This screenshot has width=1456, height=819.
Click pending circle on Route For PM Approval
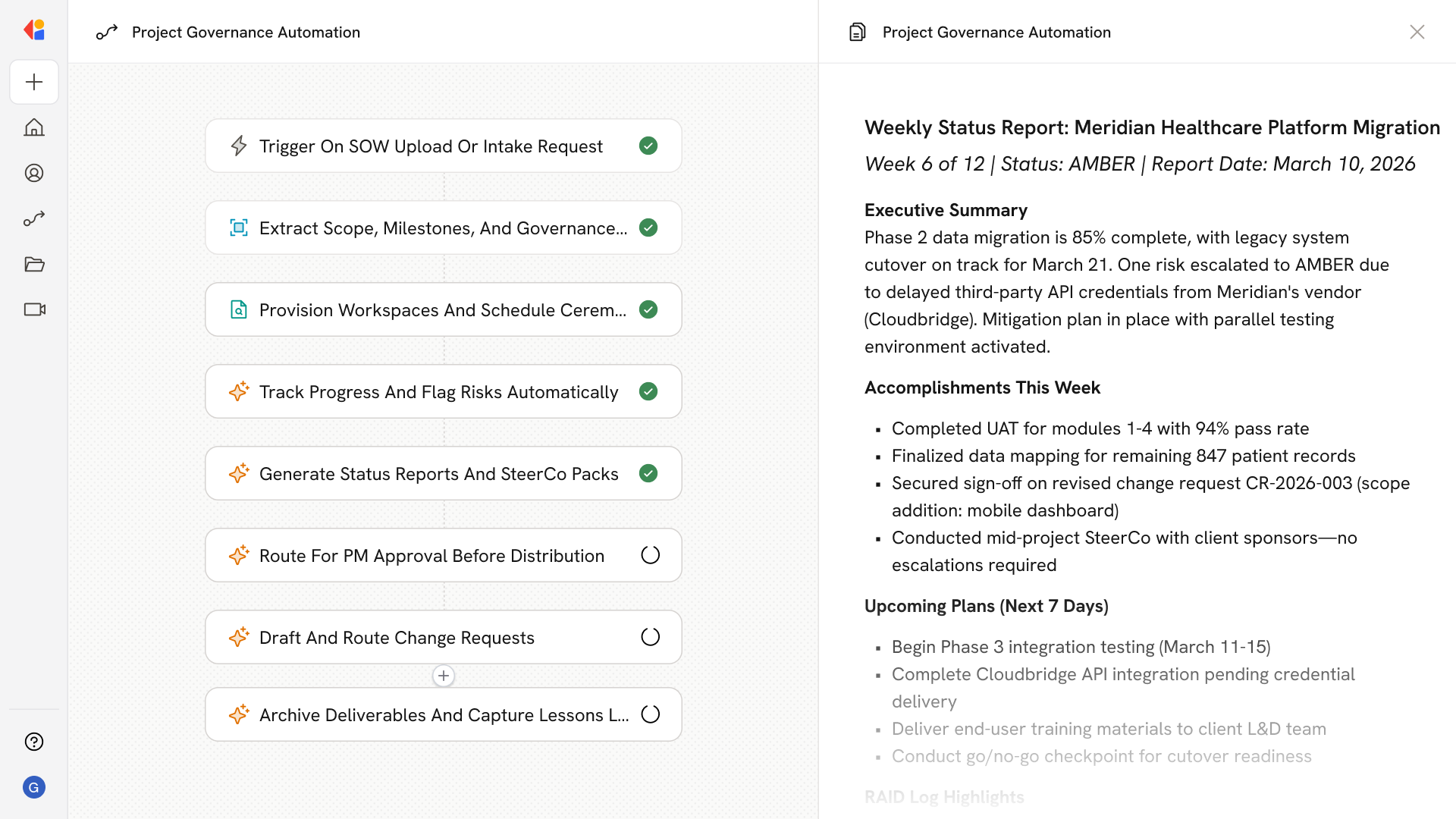point(651,555)
